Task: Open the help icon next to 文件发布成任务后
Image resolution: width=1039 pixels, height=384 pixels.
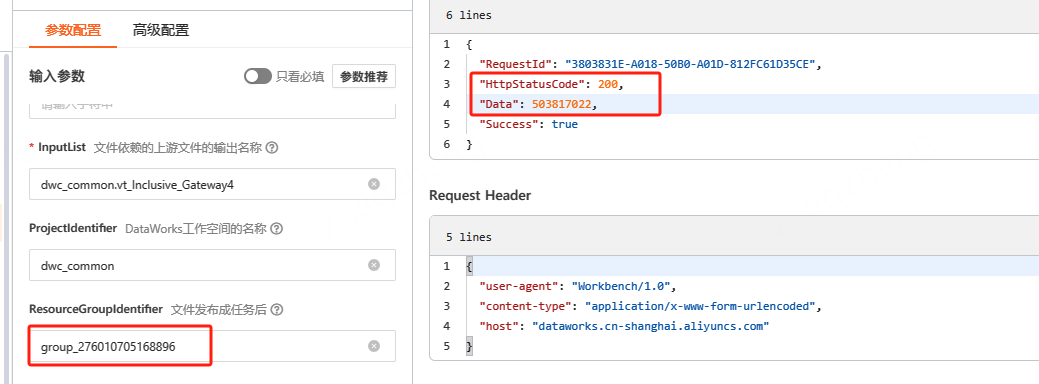Action: pos(277,309)
